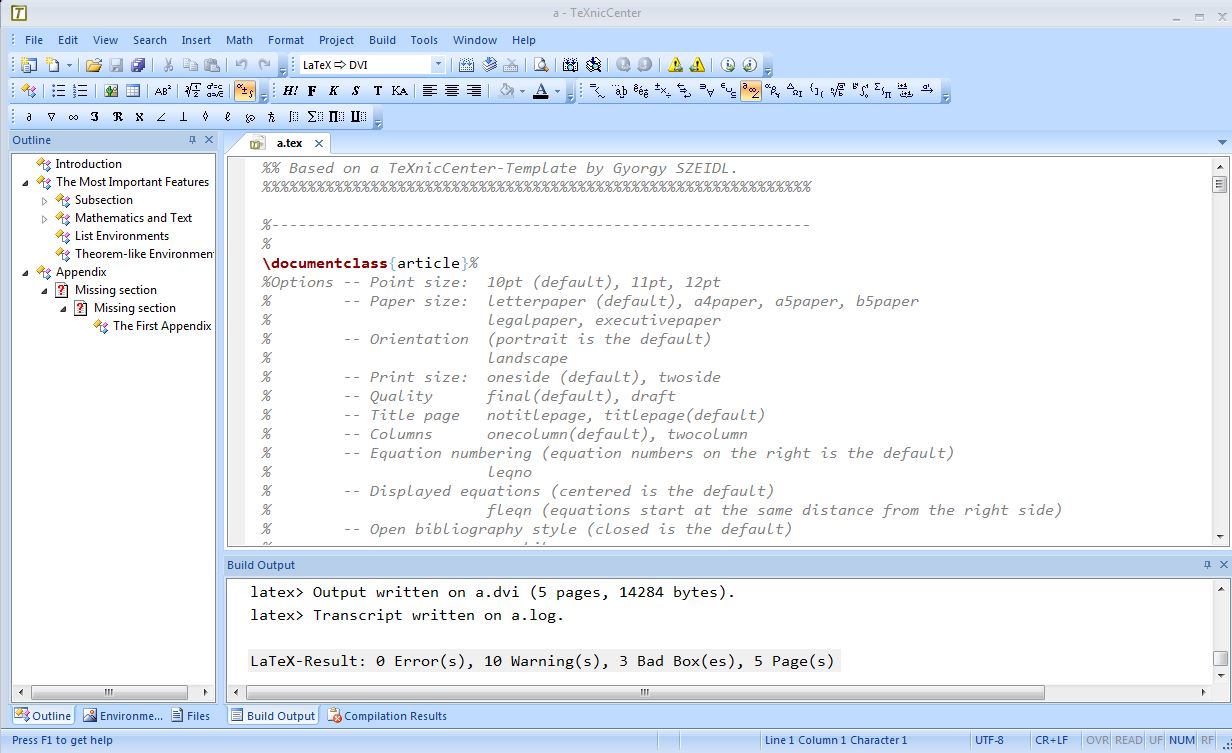Click the Build Output horizontal scrollbar

tap(645, 692)
